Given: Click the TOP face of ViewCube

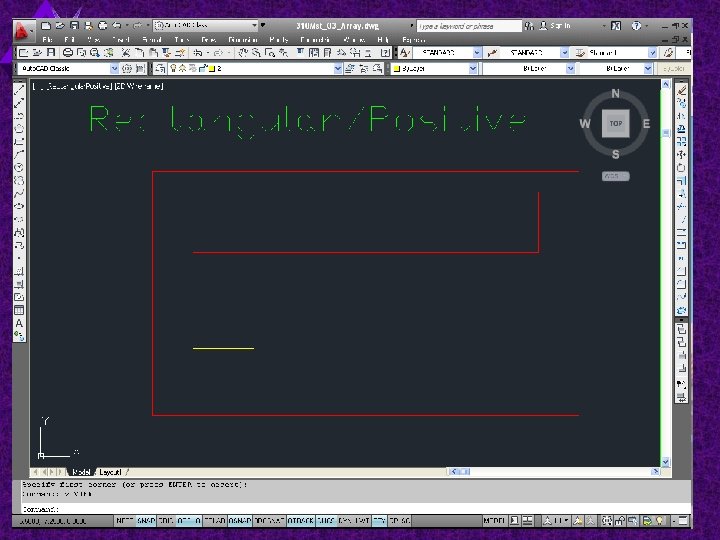Looking at the screenshot, I should point(616,124).
